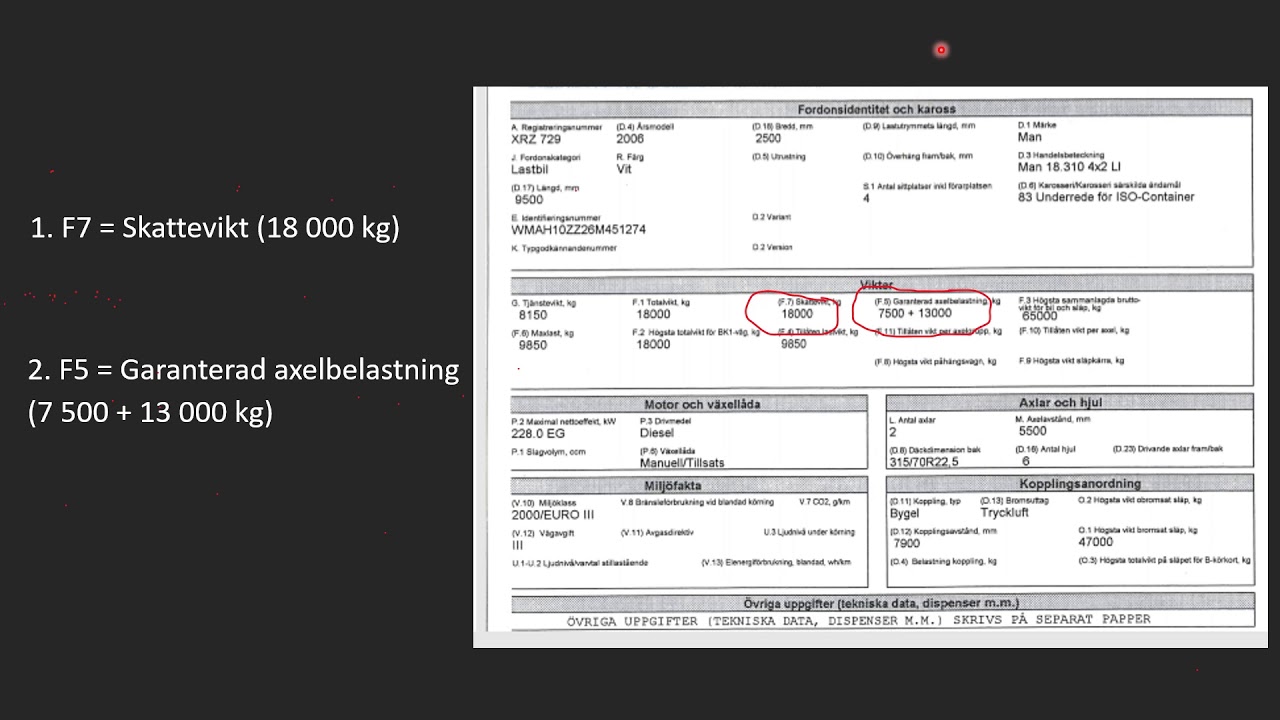This screenshot has height=720, width=1280.
Task: Select the Tjänstevikt value "8150"
Action: tap(533, 315)
